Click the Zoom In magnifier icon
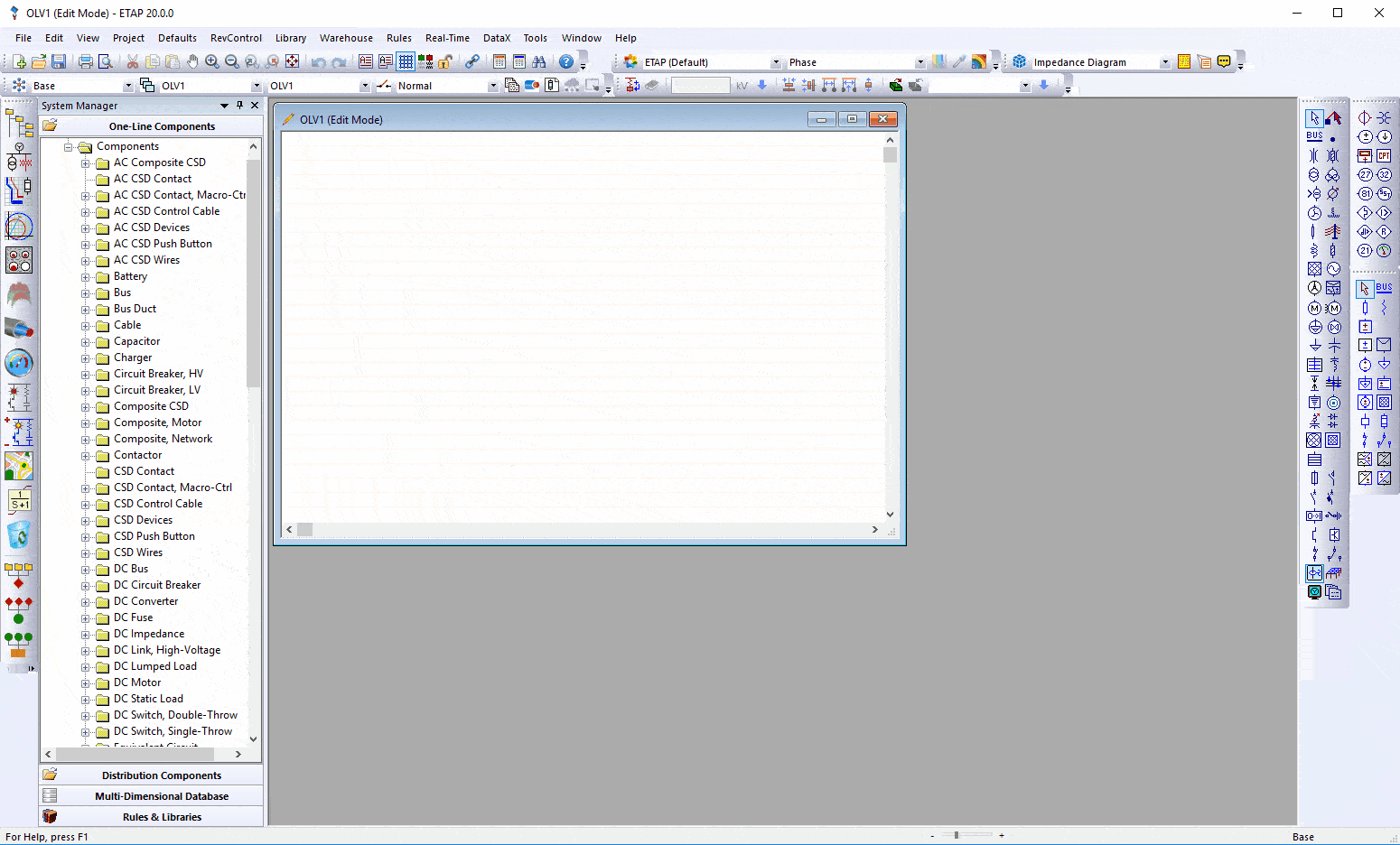Viewport: 1400px width, 845px height. coord(211,61)
